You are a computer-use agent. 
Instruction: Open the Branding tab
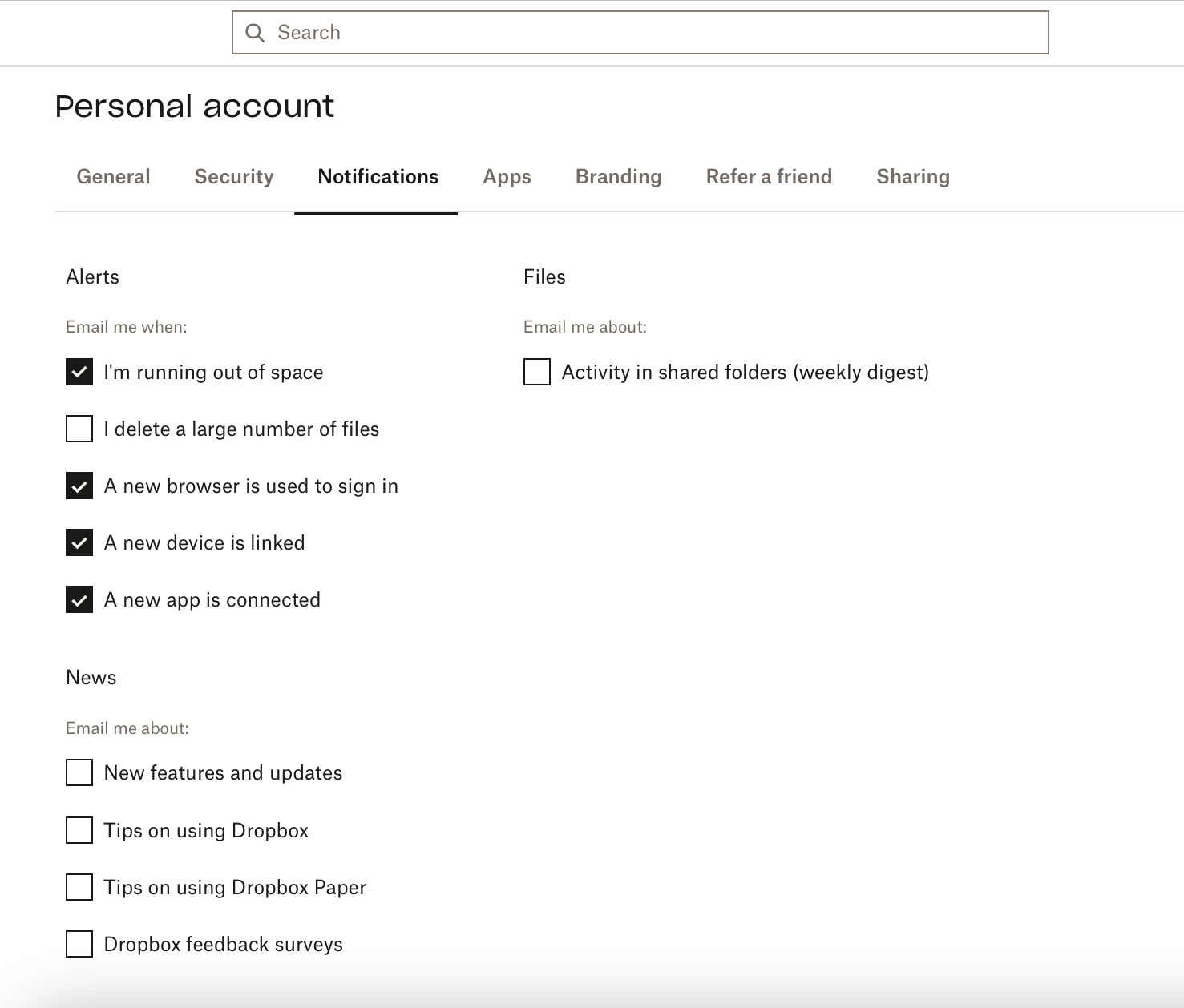pos(618,176)
